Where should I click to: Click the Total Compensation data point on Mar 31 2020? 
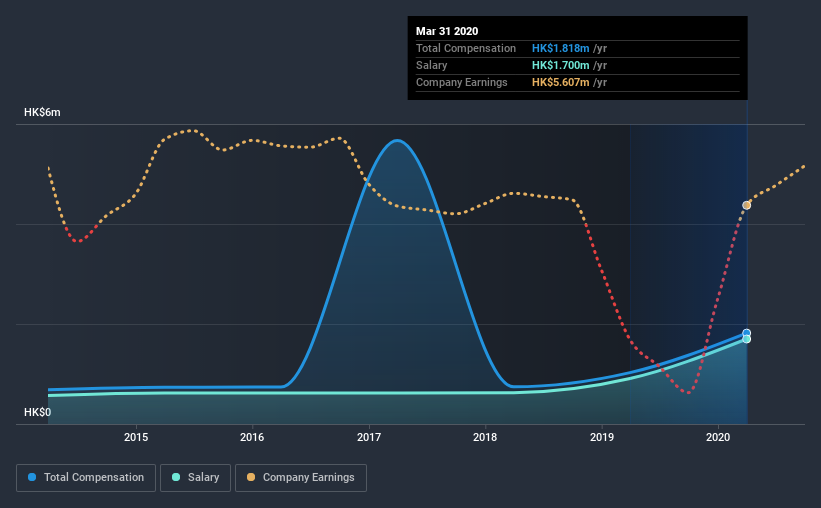point(747,333)
